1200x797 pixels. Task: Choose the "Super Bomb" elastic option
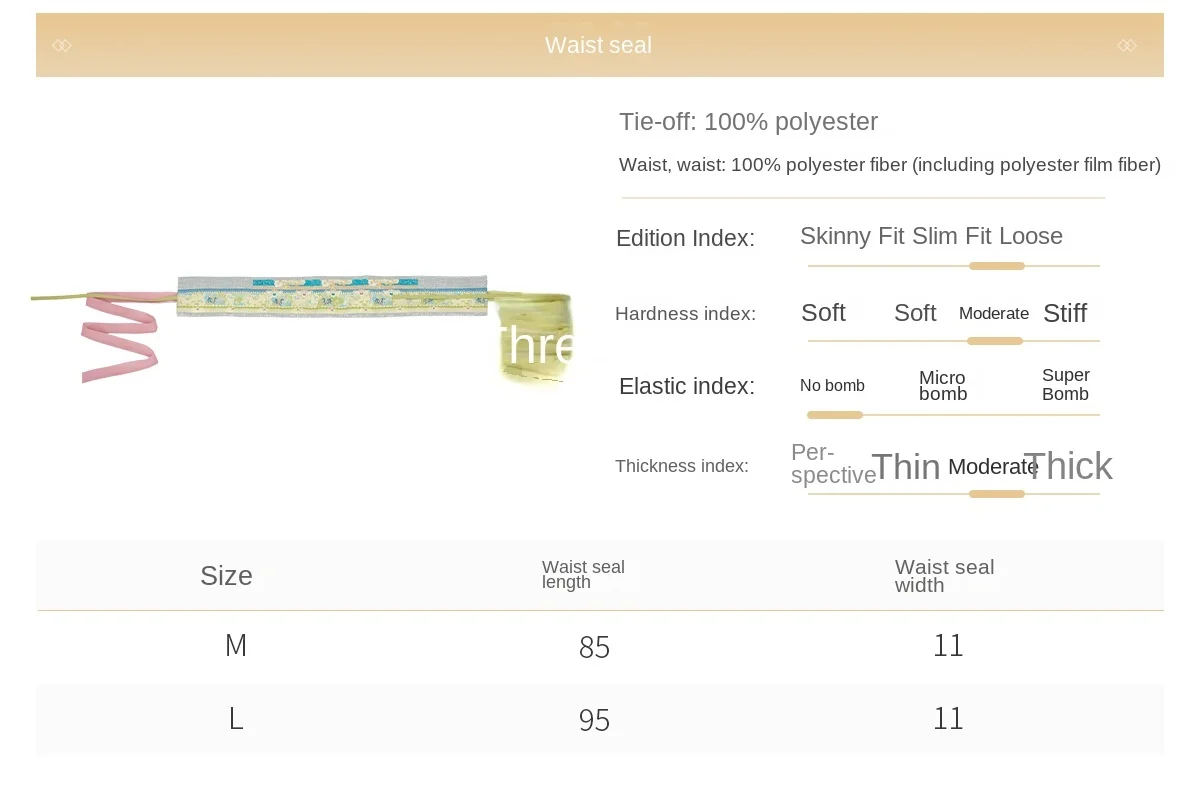point(1065,385)
